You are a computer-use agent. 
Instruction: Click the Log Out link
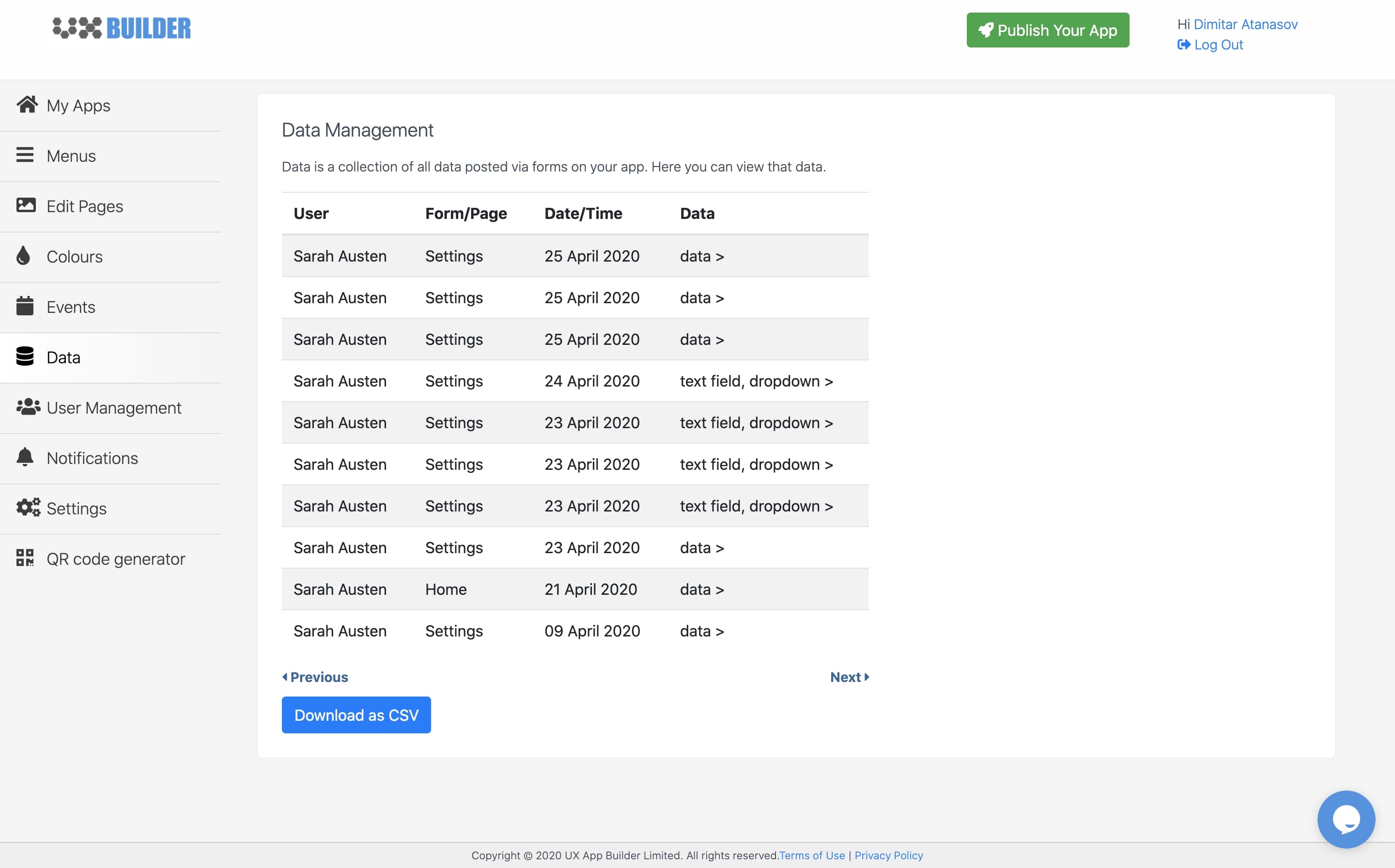point(1218,45)
